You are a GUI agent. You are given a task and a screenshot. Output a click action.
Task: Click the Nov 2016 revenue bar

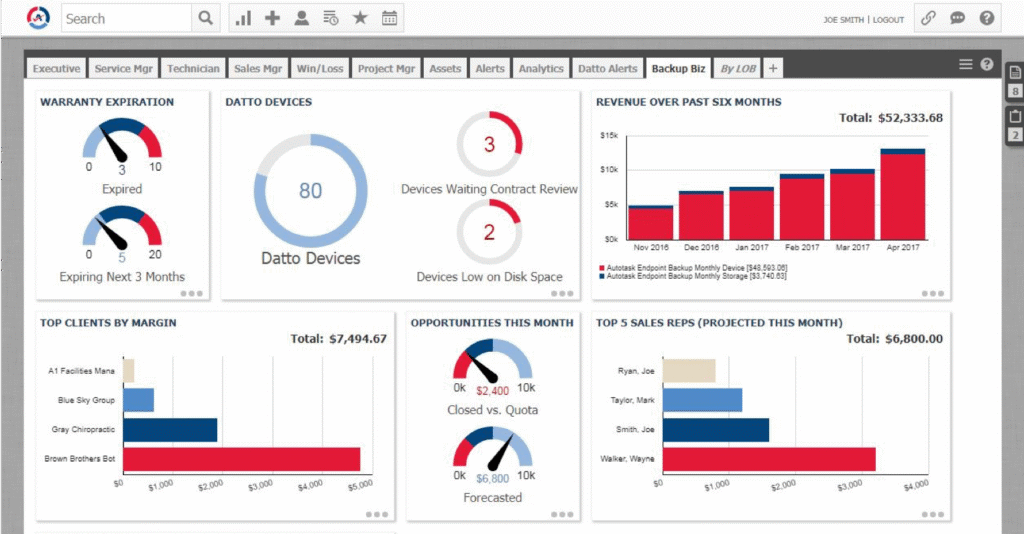(x=650, y=223)
